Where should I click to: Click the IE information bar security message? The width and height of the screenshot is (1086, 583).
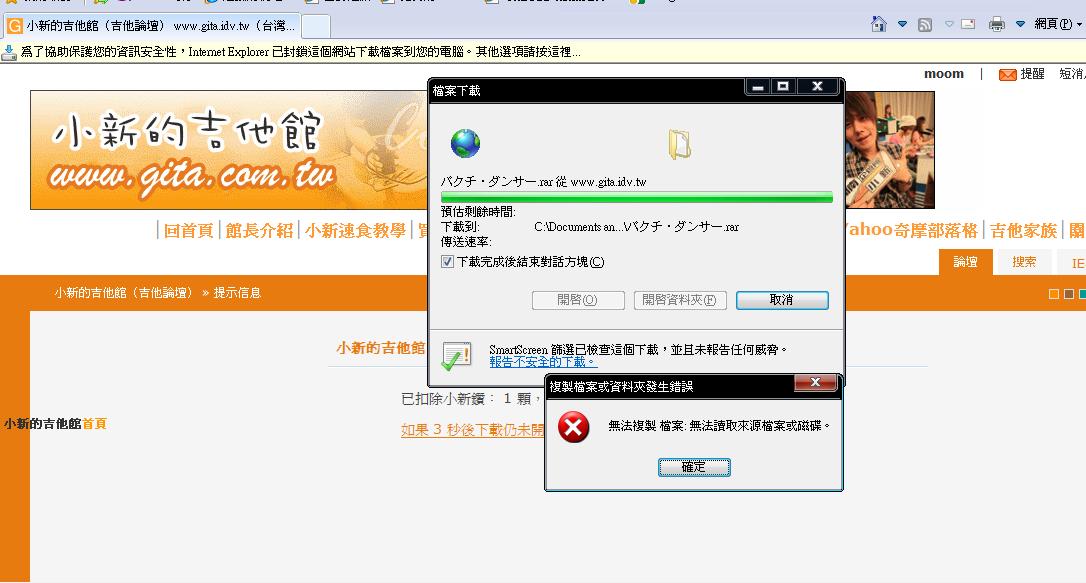click(301, 52)
